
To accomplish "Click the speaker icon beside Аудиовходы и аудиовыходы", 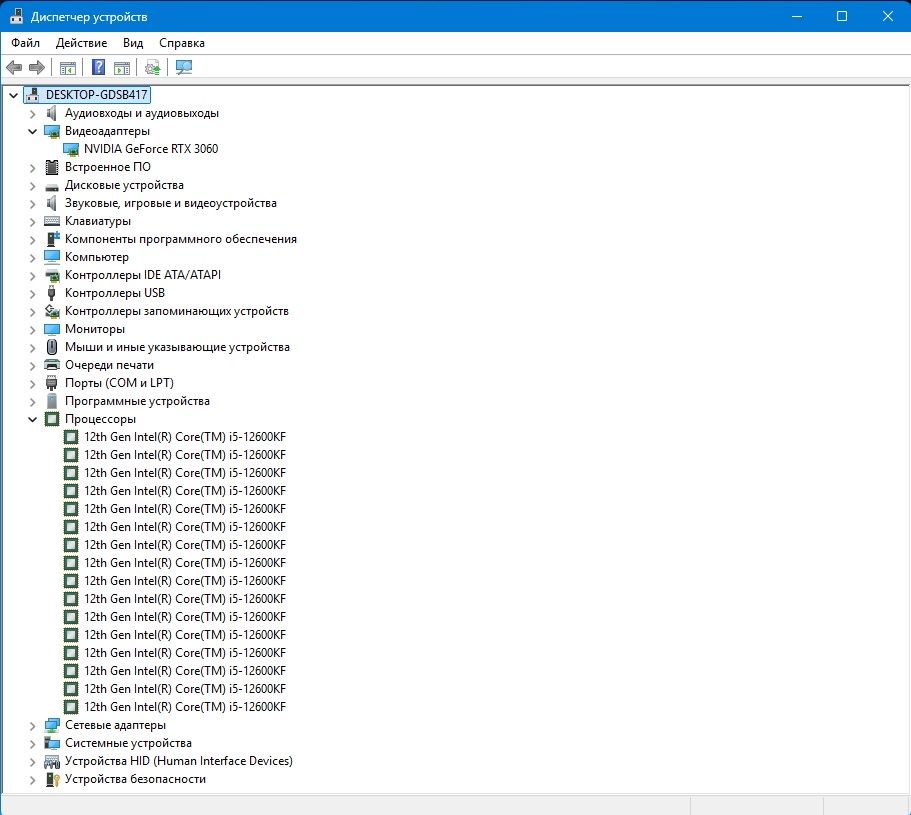I will click(x=52, y=113).
